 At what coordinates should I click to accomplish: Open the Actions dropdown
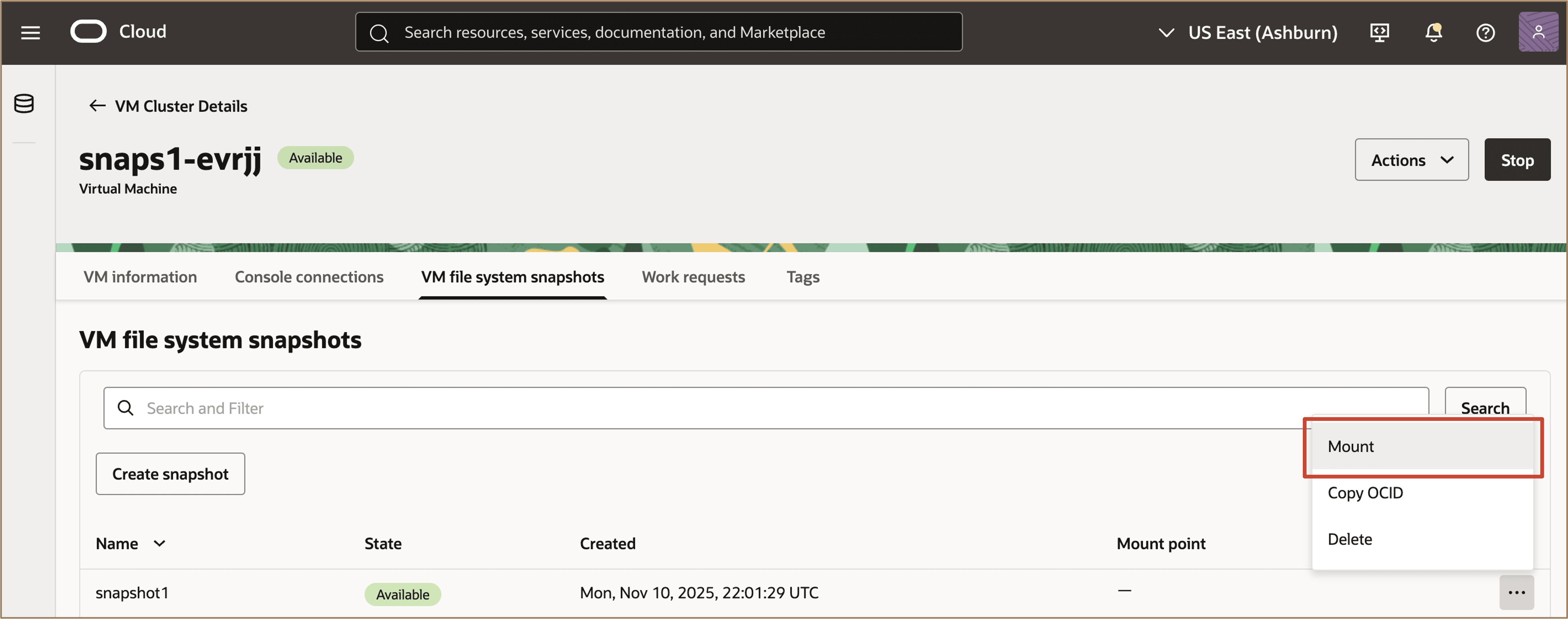click(x=1411, y=159)
